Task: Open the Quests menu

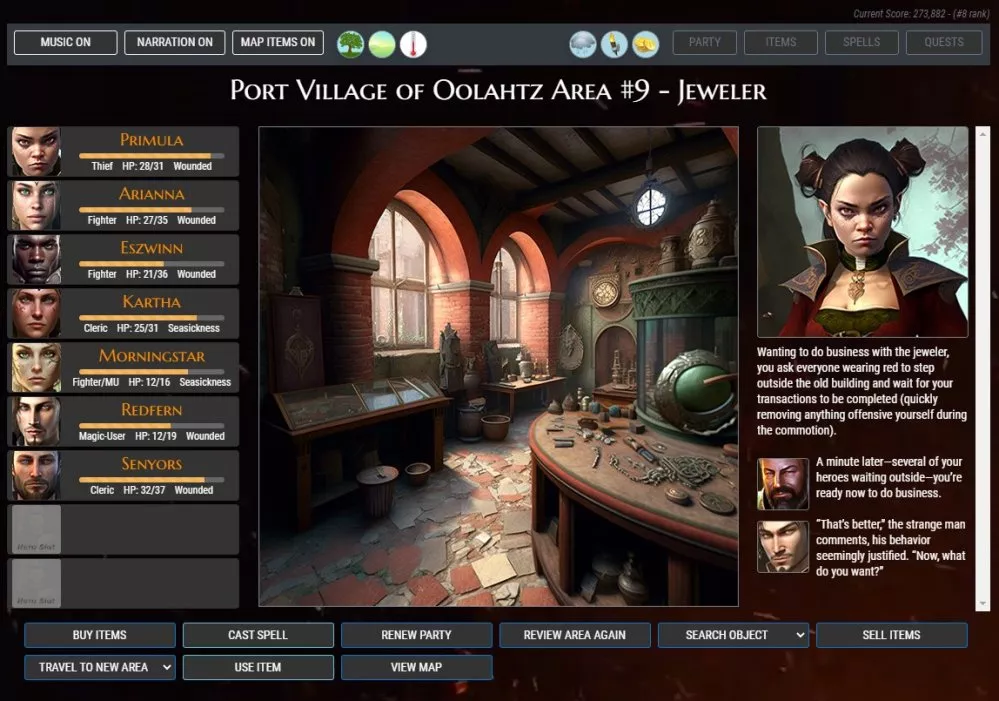Action: (x=944, y=42)
